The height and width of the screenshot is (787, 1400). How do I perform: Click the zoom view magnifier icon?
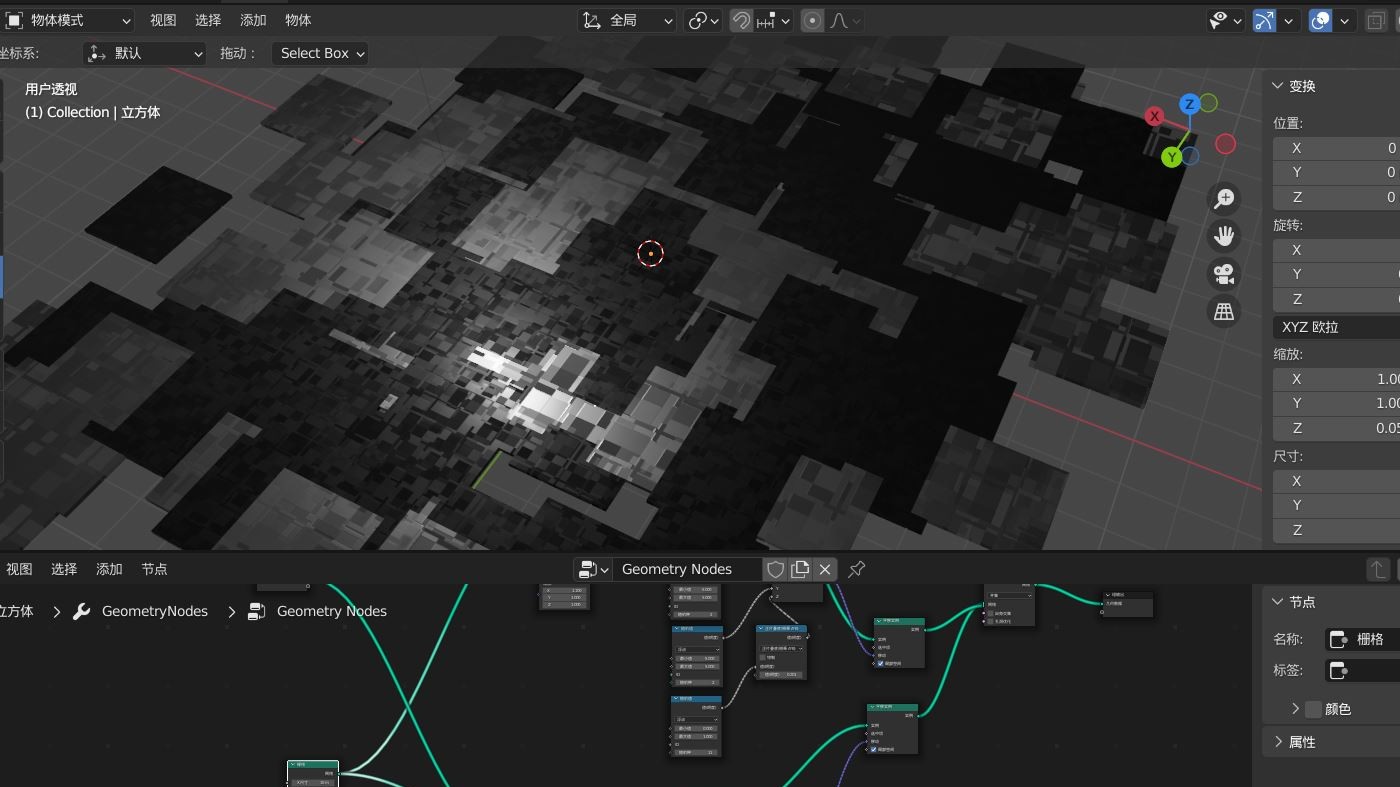pos(1224,199)
